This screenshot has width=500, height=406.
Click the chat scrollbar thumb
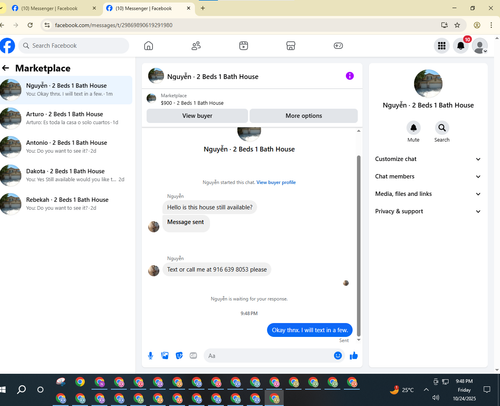point(359,246)
